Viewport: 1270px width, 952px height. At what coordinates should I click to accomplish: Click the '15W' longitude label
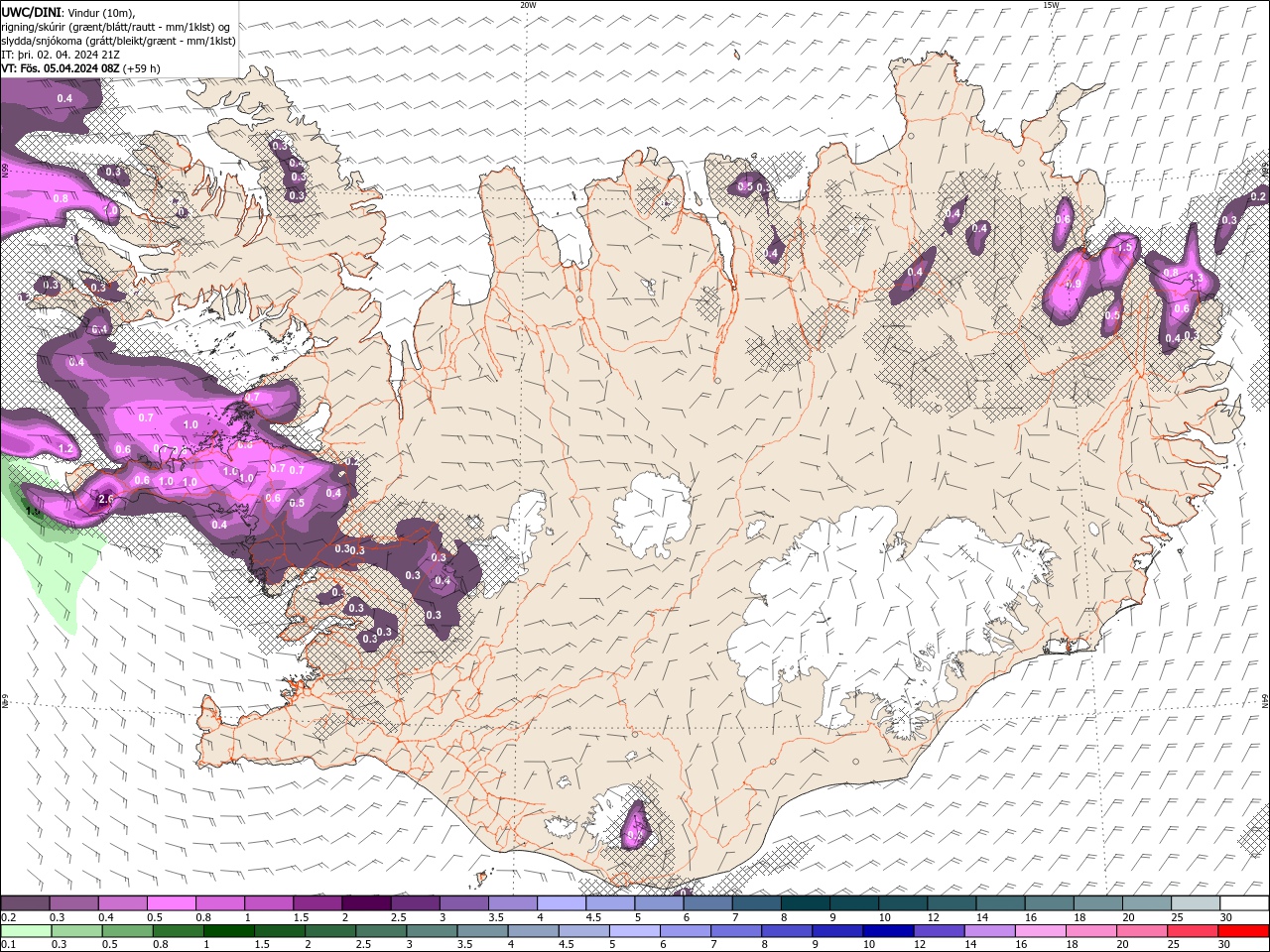pos(1051,5)
